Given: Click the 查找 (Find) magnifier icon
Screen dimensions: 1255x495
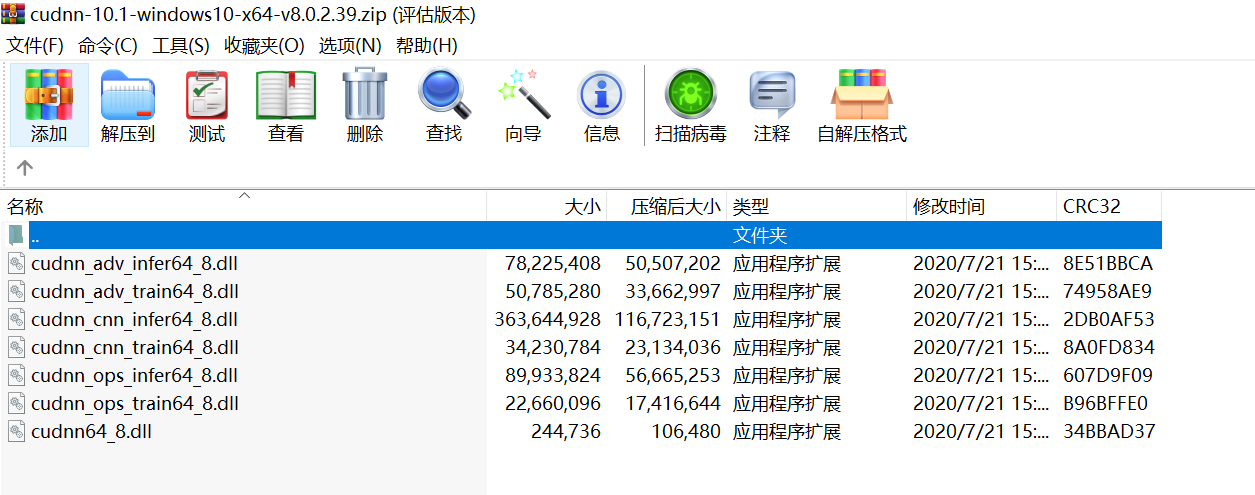Looking at the screenshot, I should [444, 95].
